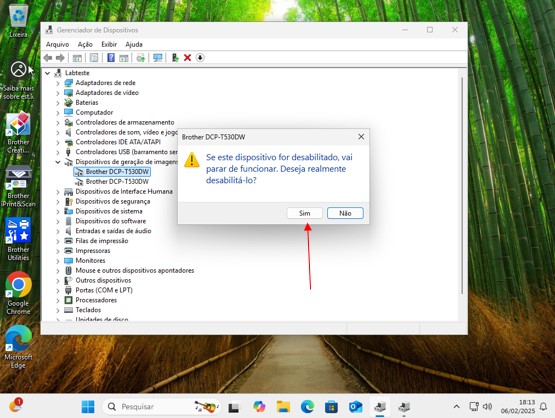Open the notifications bell icon

pyautogui.click(x=543, y=407)
